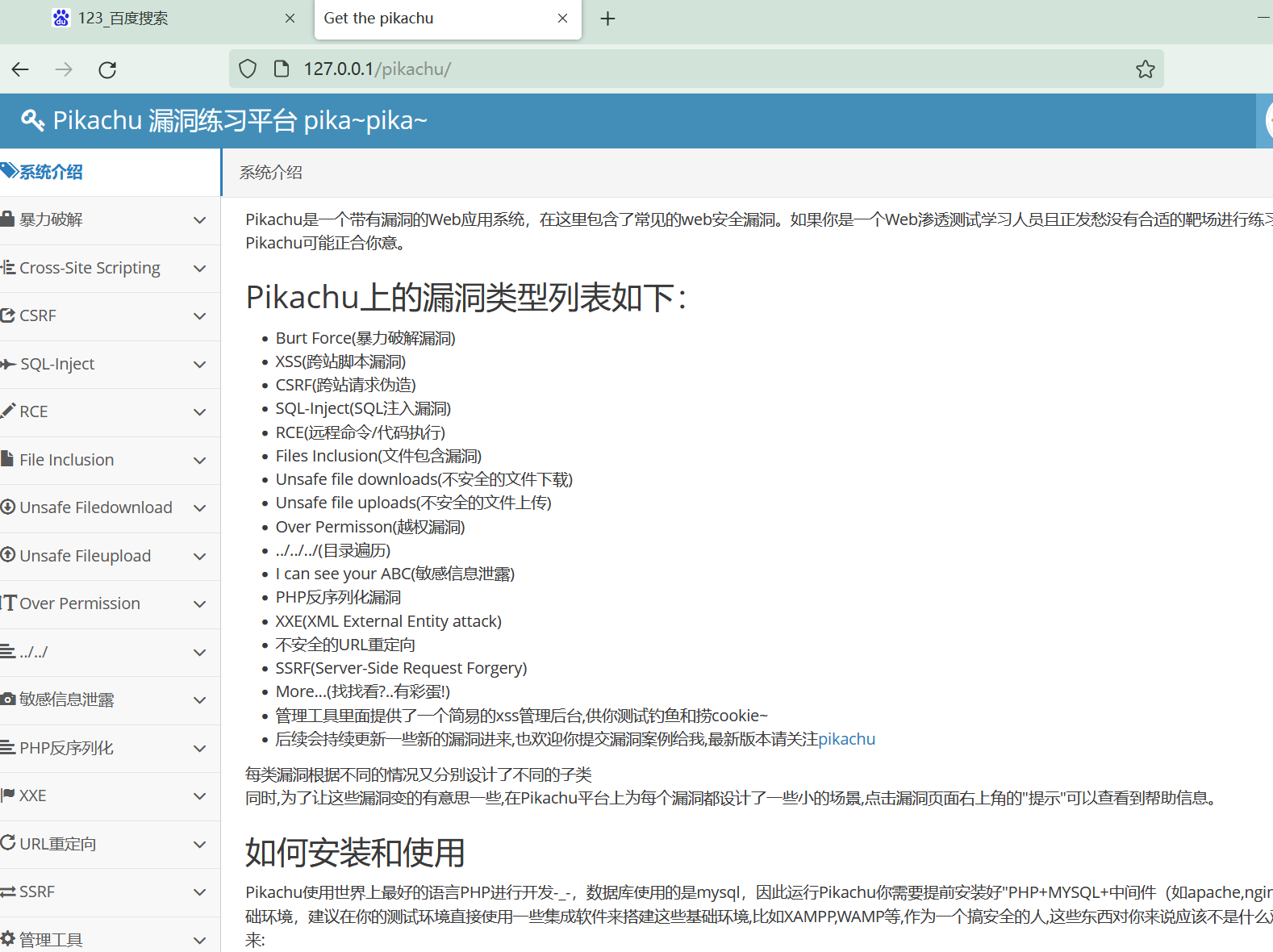Open 系统介绍 in the sidebar
This screenshot has height=952, width=1273.
pos(110,172)
